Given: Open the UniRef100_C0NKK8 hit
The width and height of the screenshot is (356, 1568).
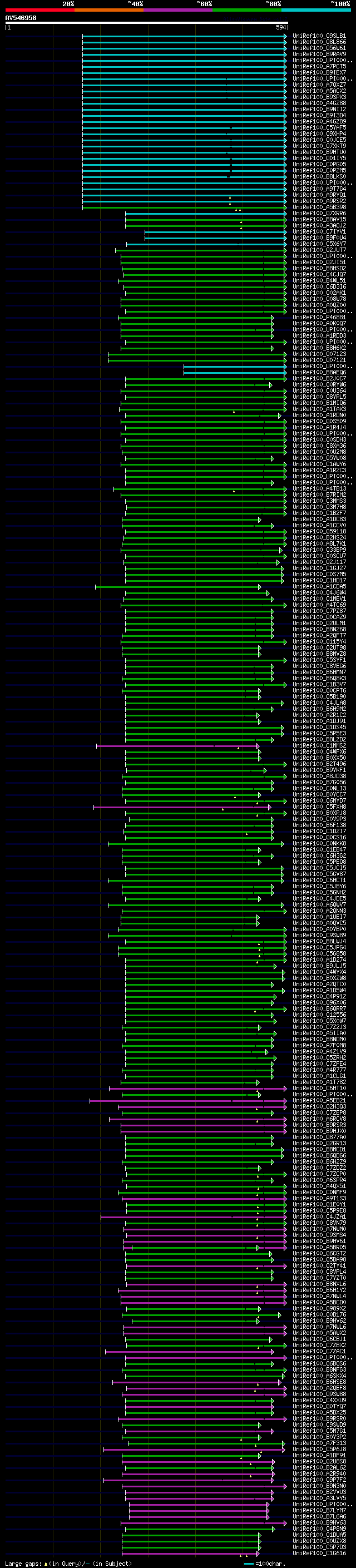Looking at the screenshot, I should click(319, 844).
